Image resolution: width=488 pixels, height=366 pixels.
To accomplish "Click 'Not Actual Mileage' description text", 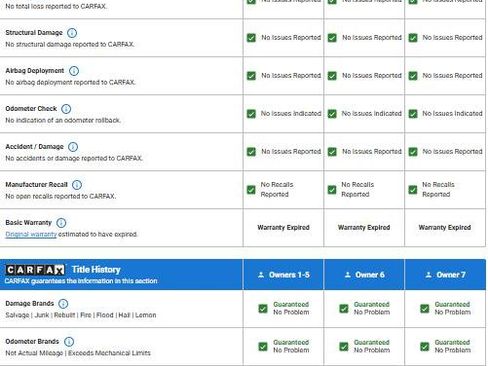I will 78,353.
